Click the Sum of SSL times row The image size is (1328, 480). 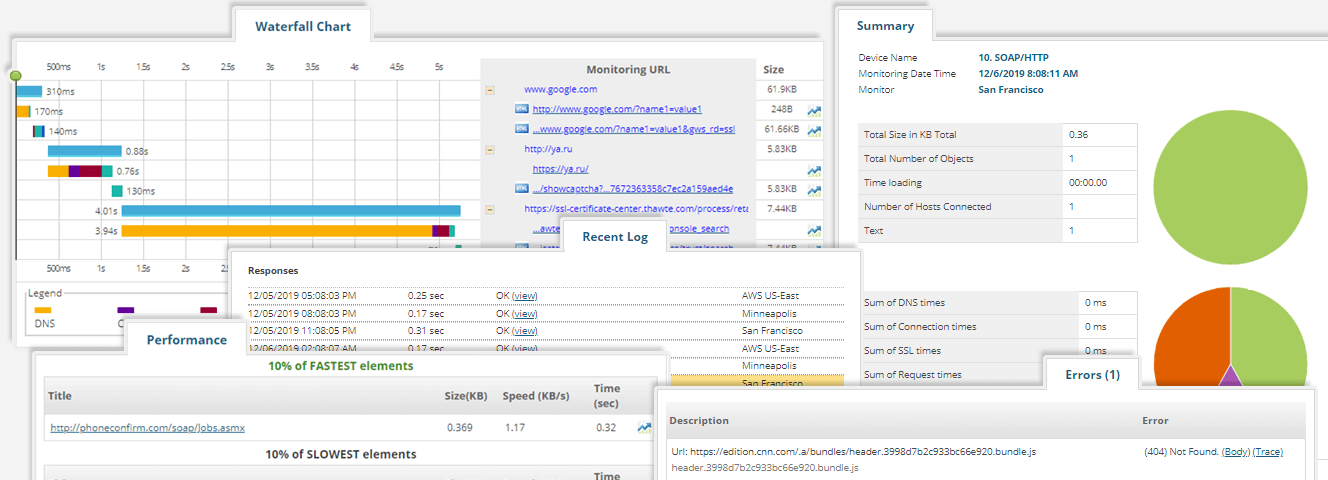(x=997, y=351)
